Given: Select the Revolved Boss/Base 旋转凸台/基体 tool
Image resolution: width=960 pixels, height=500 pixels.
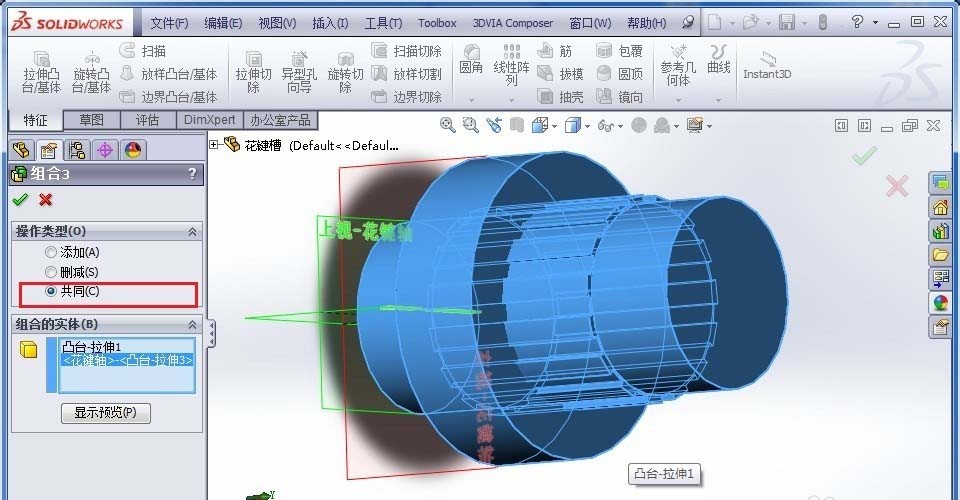Looking at the screenshot, I should tap(91, 72).
